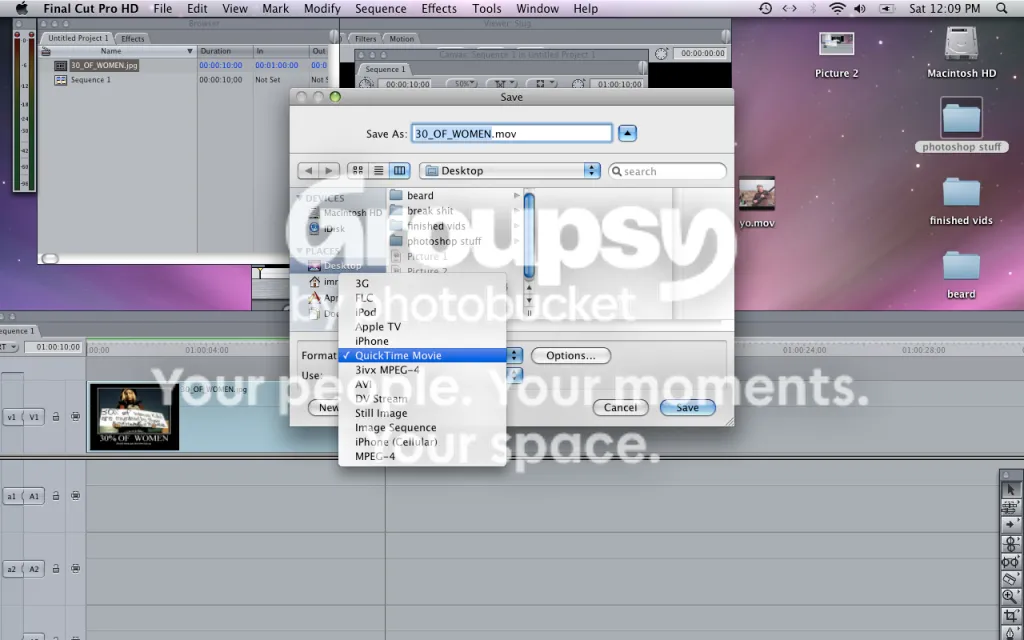Open Spotlight search in menu bar

coord(1002,8)
